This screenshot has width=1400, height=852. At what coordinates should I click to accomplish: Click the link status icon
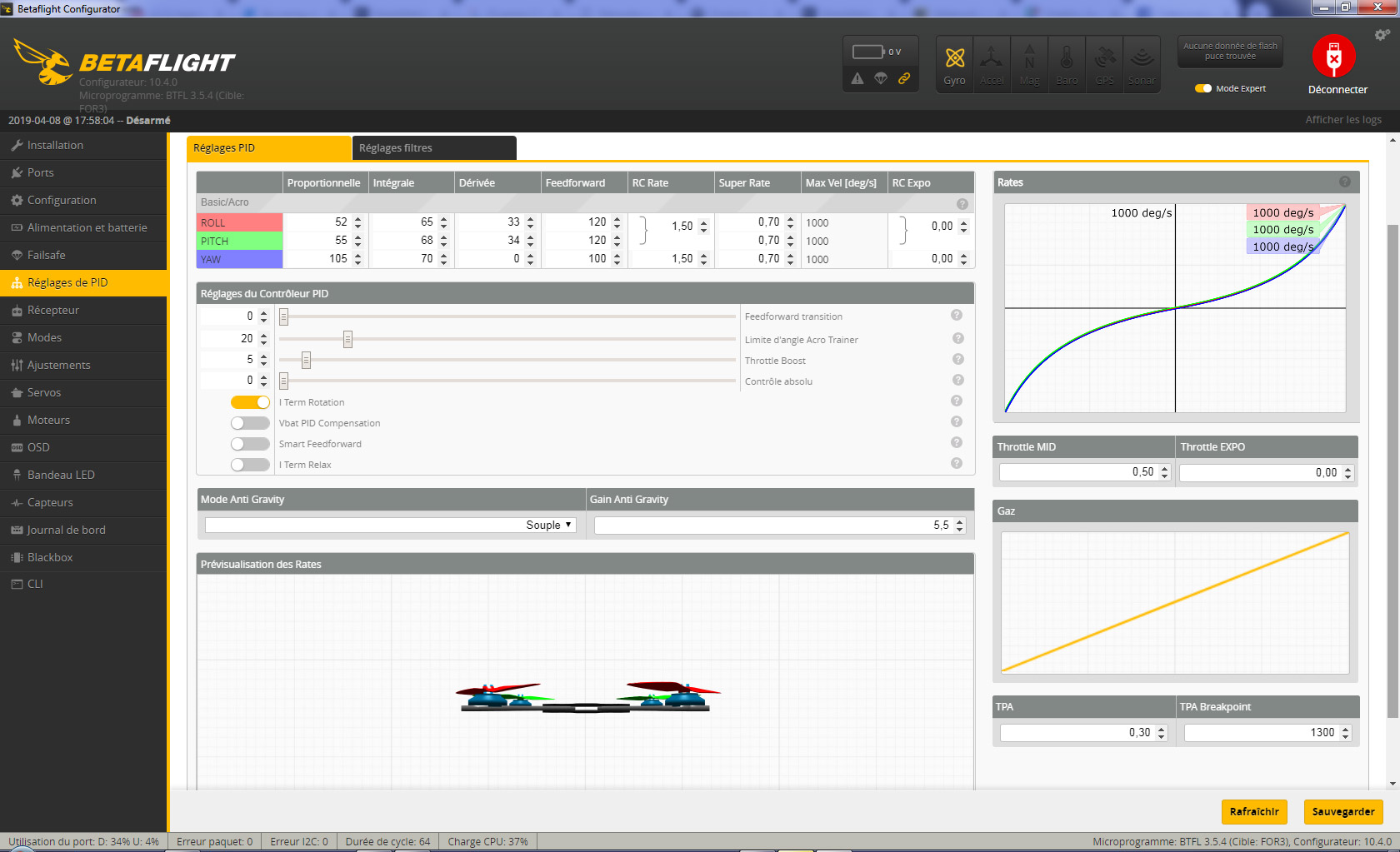[x=904, y=78]
